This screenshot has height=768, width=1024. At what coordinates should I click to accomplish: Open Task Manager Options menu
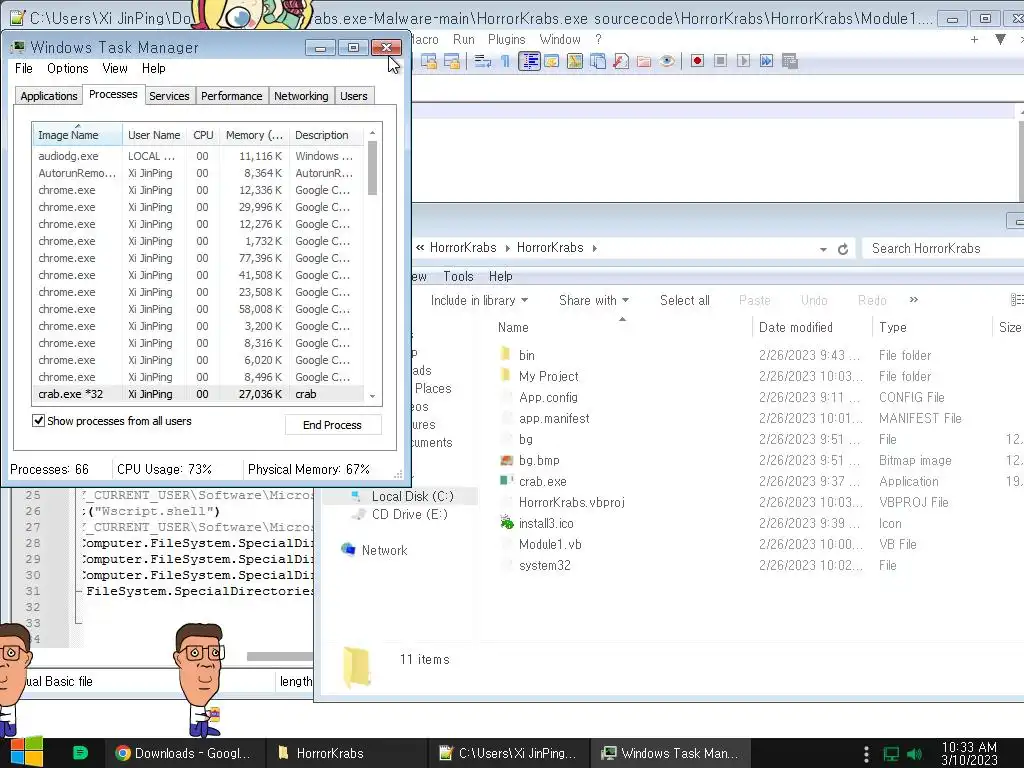click(67, 69)
